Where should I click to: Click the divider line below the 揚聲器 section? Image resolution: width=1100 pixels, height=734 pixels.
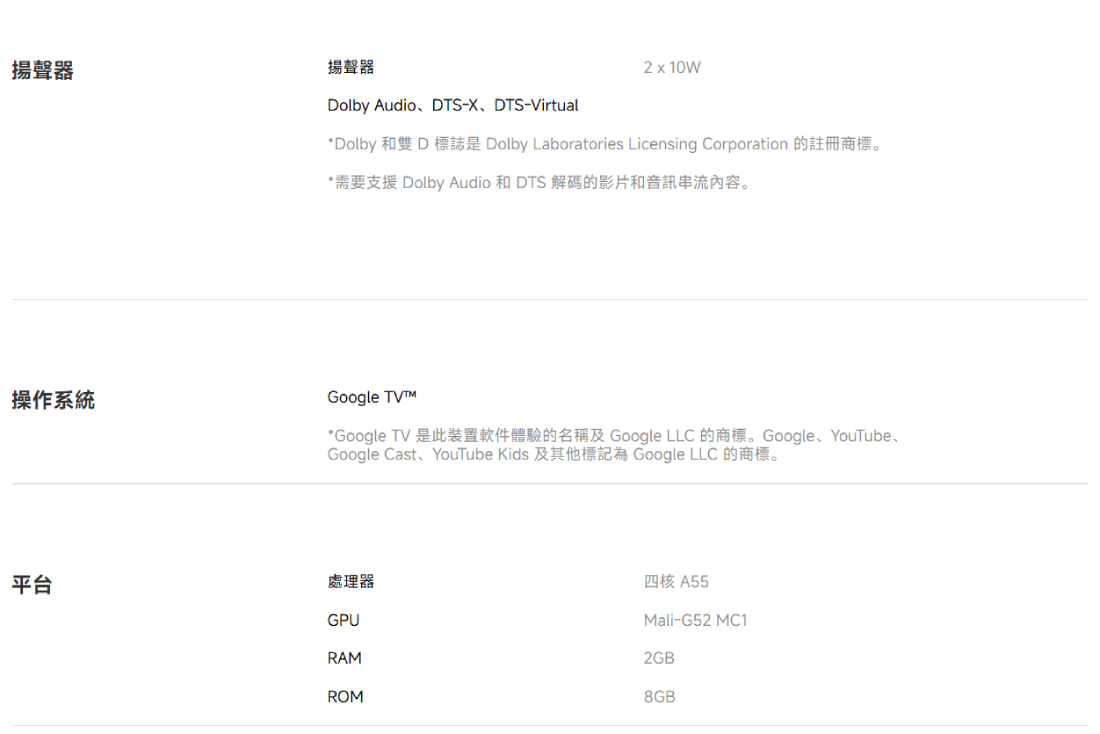[x=550, y=299]
